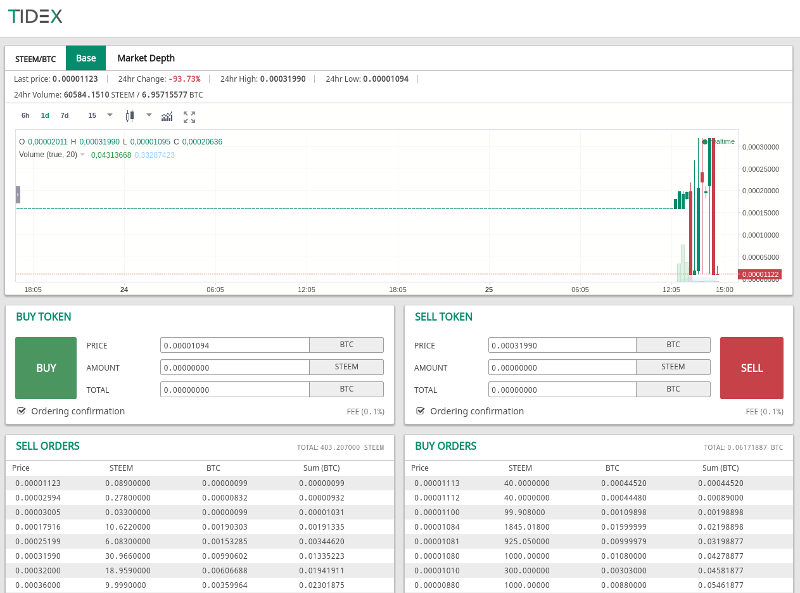Click the TIDEX logo

click(35, 16)
